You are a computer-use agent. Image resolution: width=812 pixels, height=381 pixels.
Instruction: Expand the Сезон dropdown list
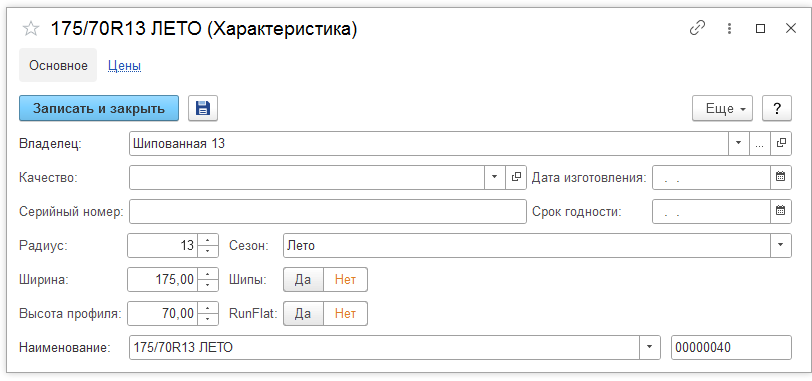pos(781,245)
